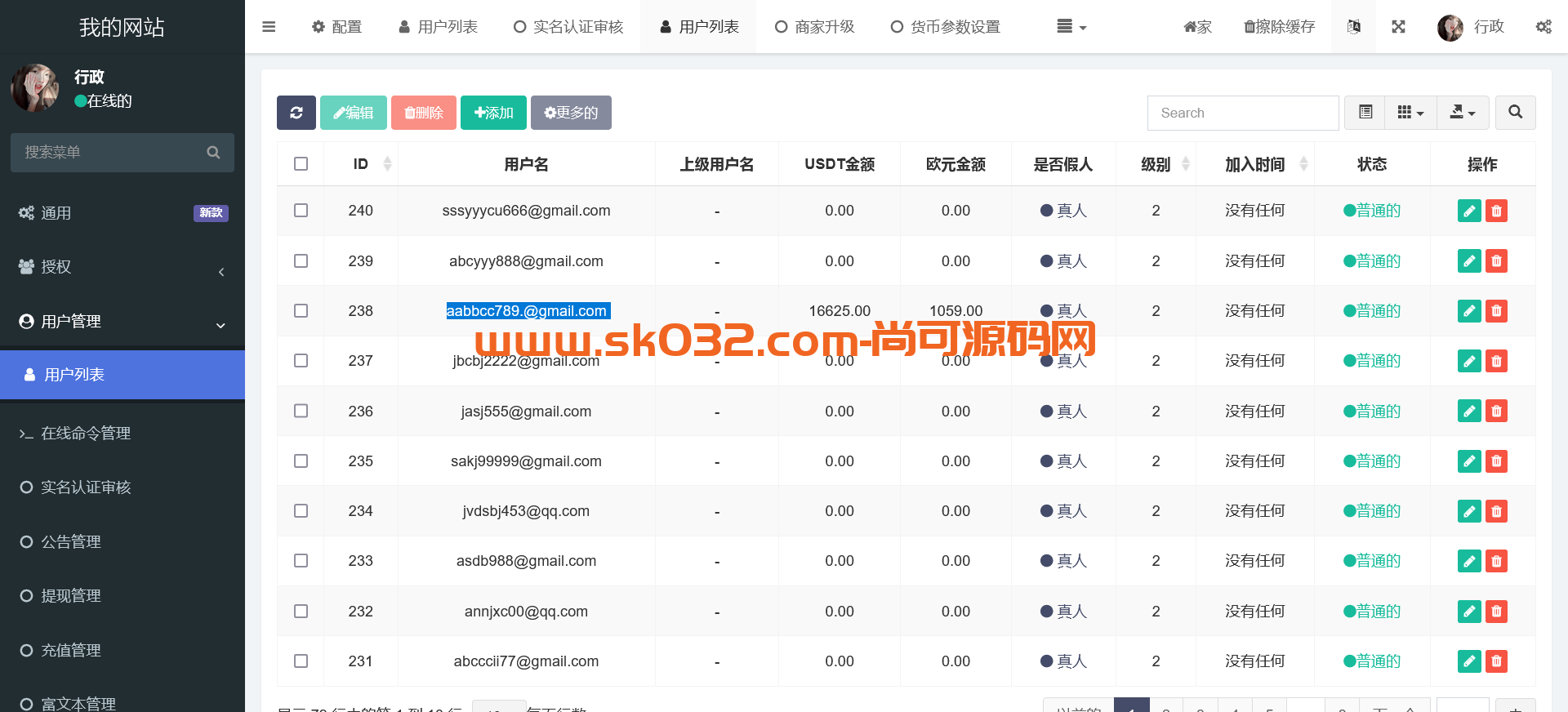Screen dimensions: 1568x712
Task: Open the top bar list dropdown menu
Action: (1071, 27)
